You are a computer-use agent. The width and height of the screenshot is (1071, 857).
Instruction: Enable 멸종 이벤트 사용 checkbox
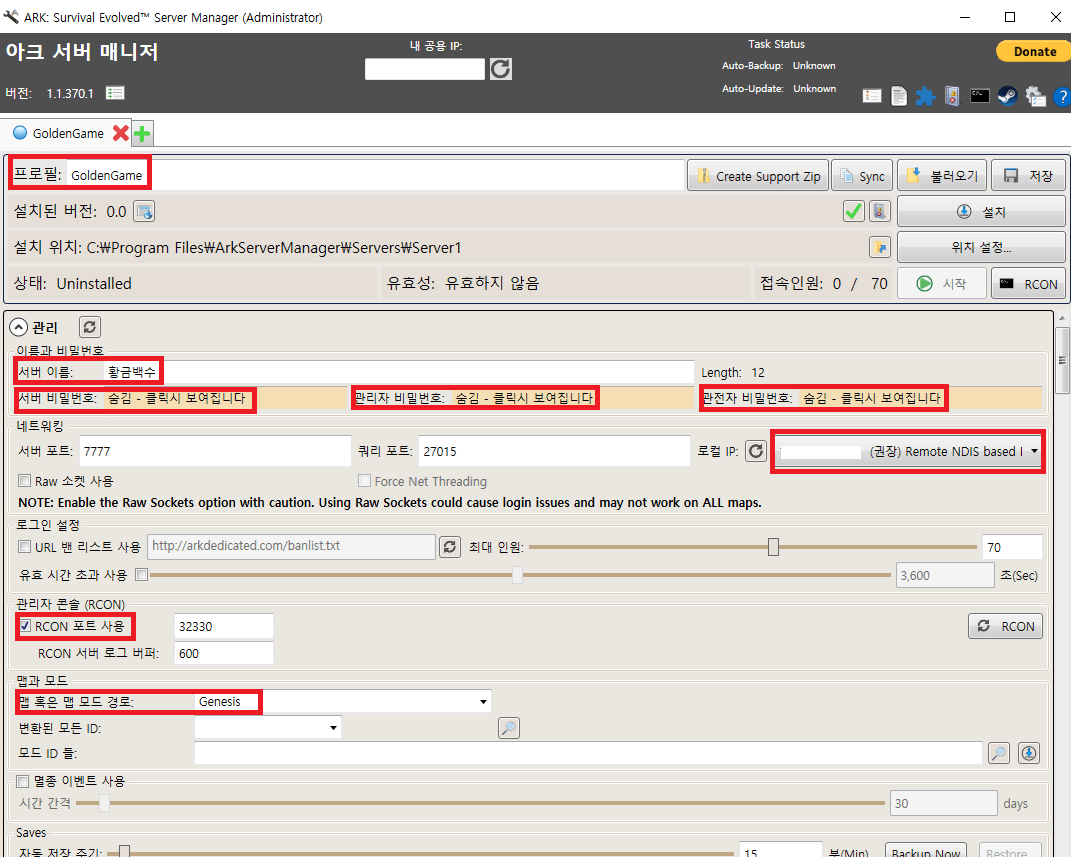pos(23,781)
